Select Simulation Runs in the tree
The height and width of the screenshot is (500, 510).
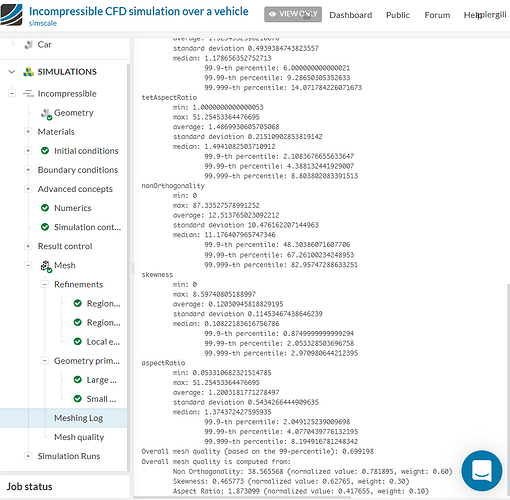[x=69, y=456]
